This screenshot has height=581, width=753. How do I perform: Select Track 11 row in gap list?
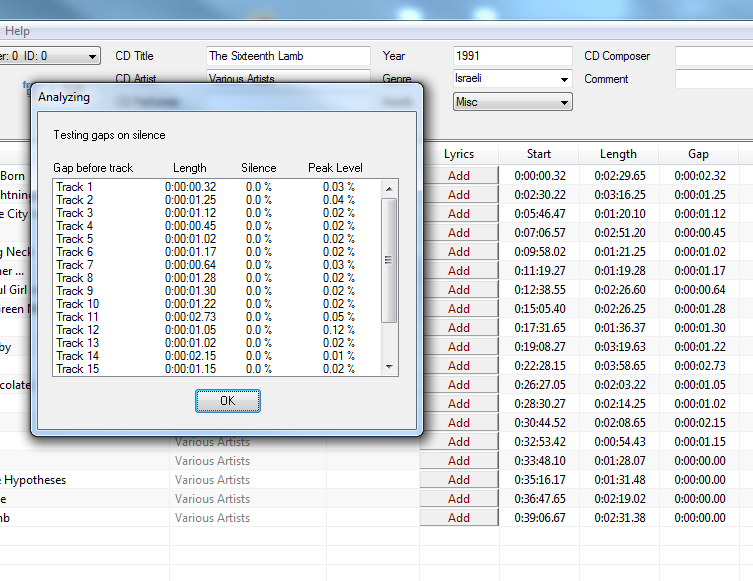pyautogui.click(x=217, y=316)
